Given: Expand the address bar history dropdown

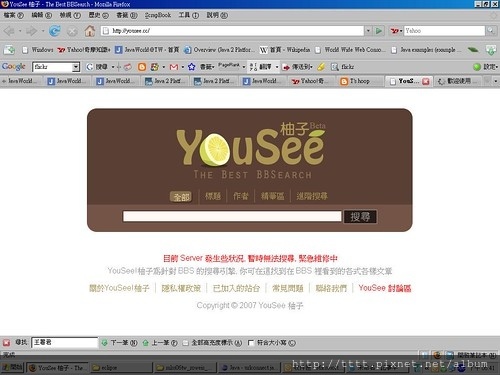Looking at the screenshot, I should coord(368,31).
